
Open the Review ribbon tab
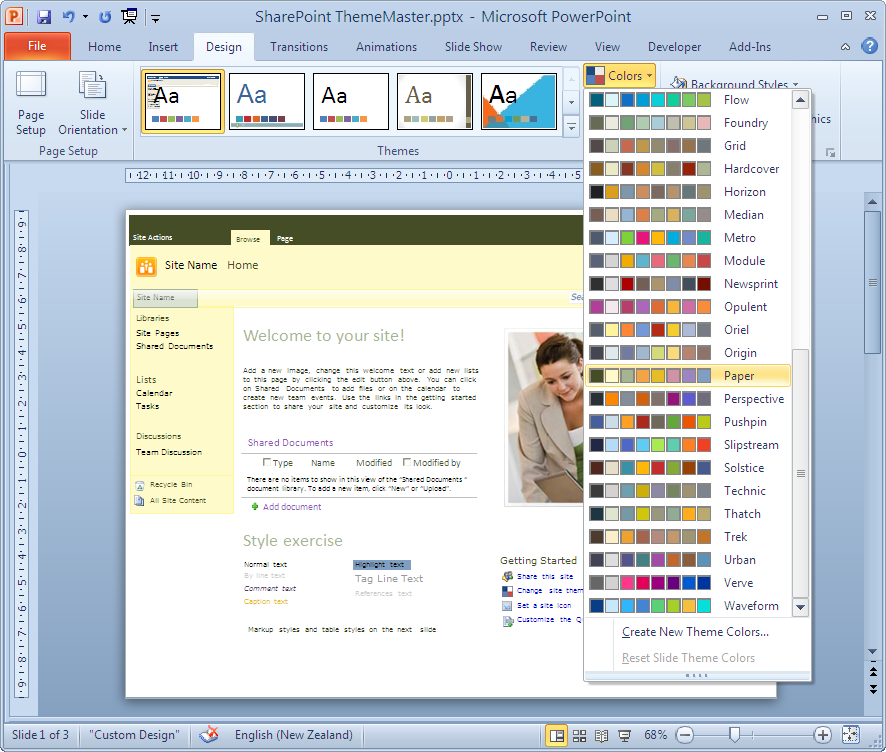pos(548,47)
